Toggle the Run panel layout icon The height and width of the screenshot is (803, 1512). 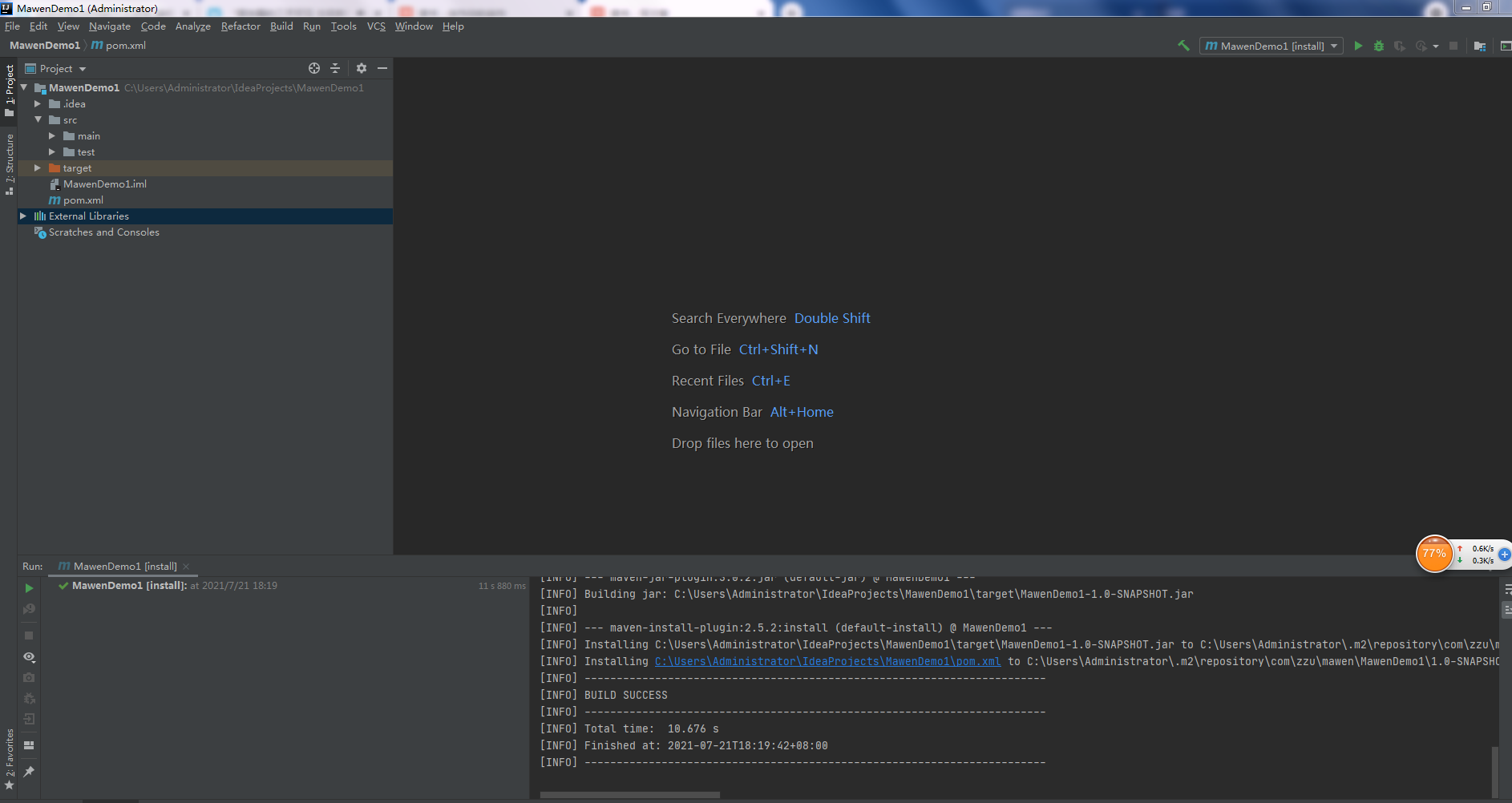click(29, 745)
